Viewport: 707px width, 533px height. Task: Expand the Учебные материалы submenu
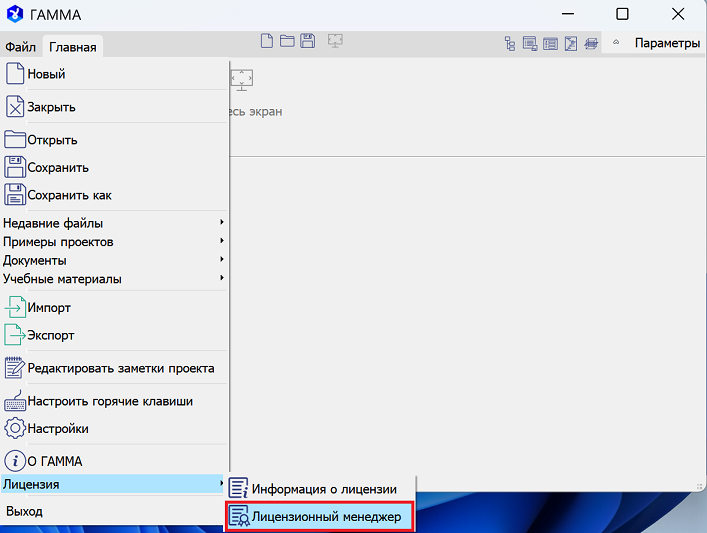[112, 279]
